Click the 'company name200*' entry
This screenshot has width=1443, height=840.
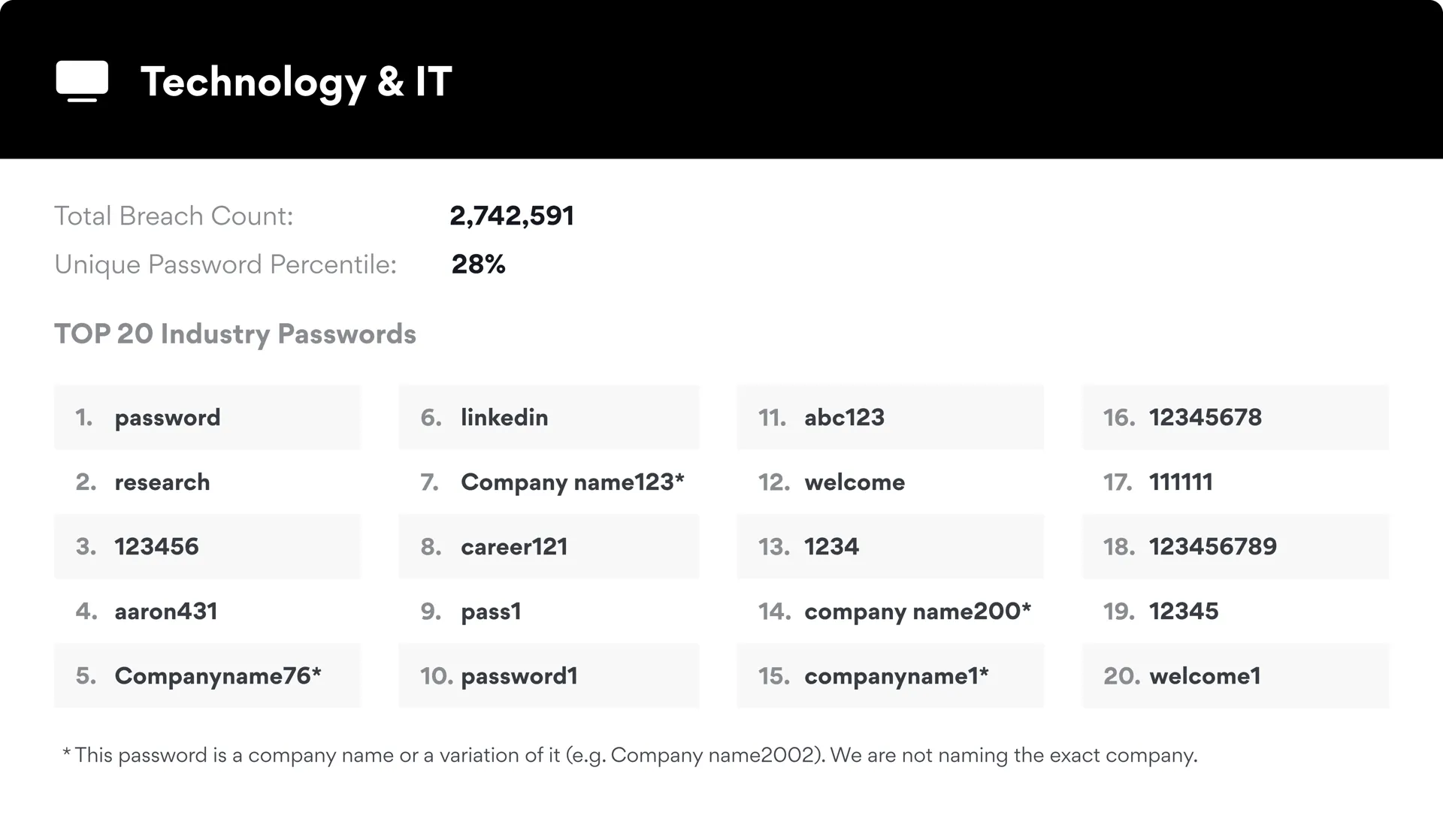pos(917,612)
